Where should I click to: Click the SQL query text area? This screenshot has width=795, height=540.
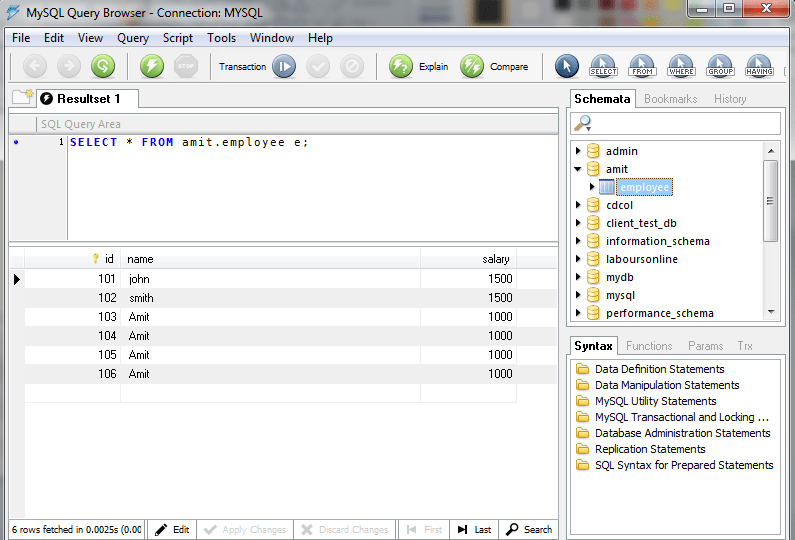point(313,188)
